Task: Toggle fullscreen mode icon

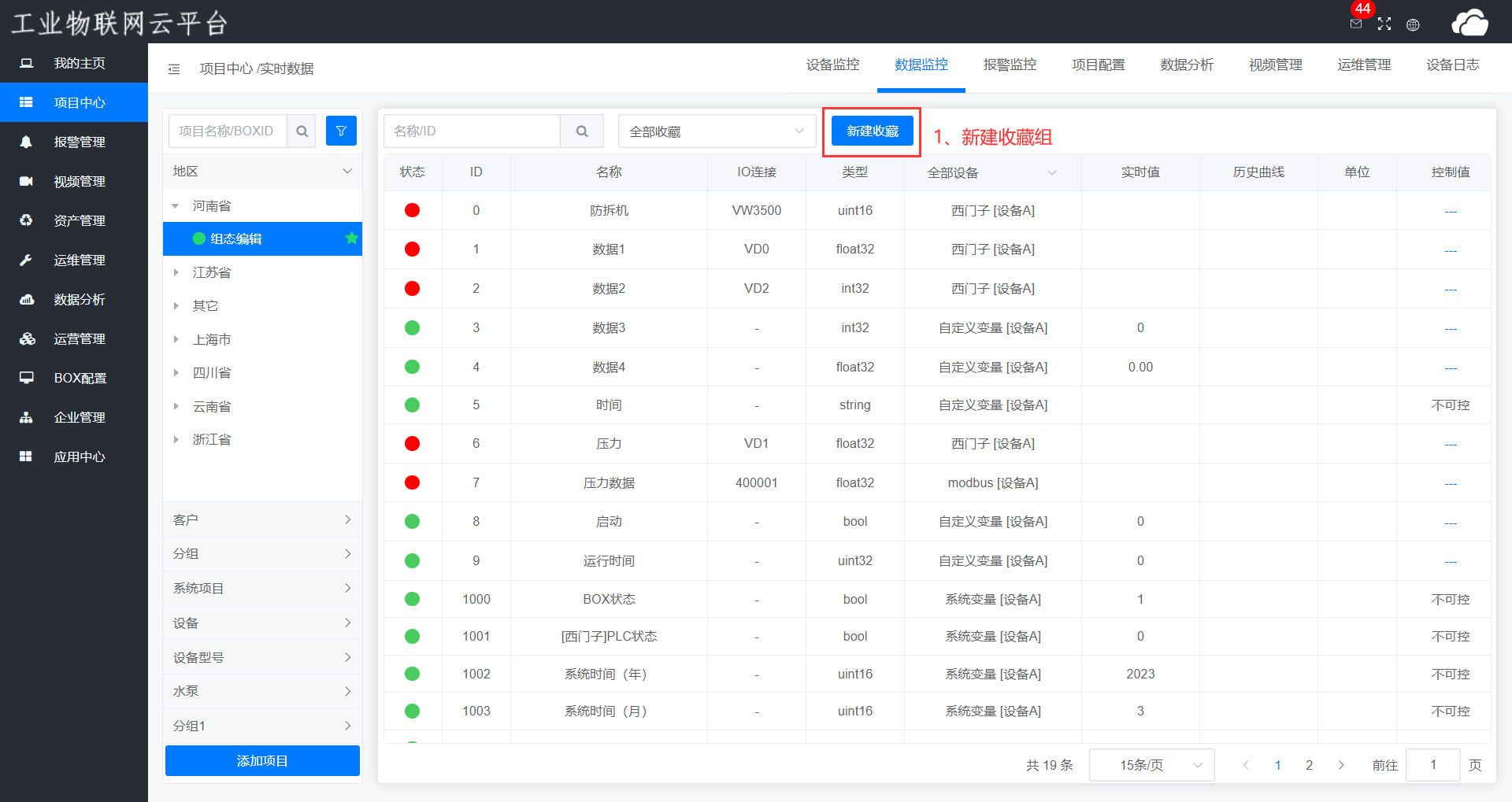Action: (1384, 24)
